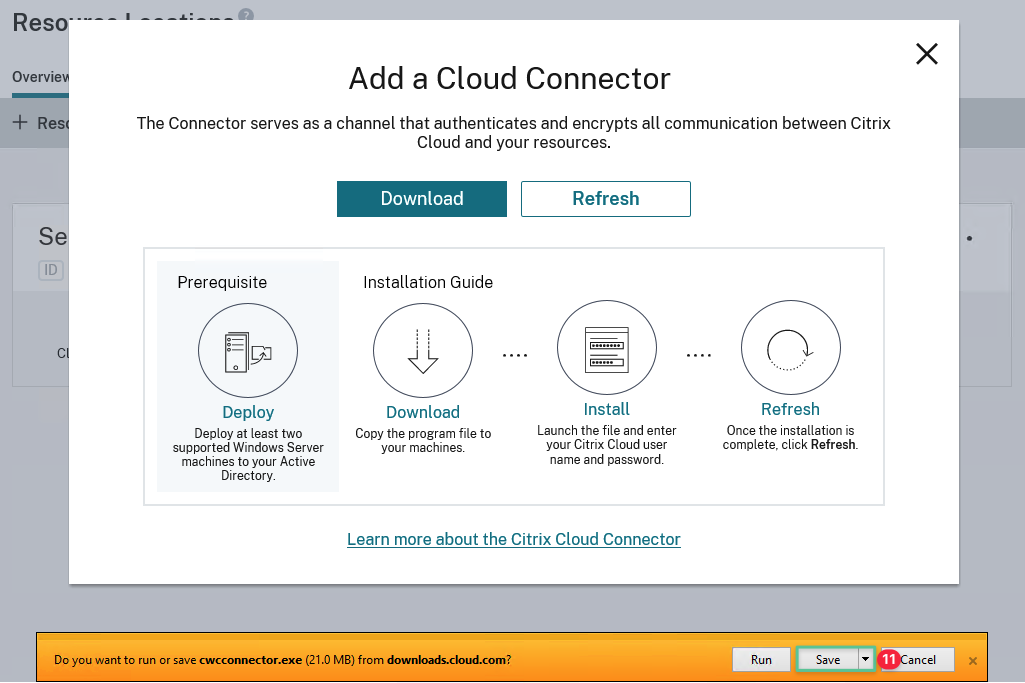Viewport: 1025px width, 683px height.
Task: Click the plus icon next to Resource
Action: 20,122
